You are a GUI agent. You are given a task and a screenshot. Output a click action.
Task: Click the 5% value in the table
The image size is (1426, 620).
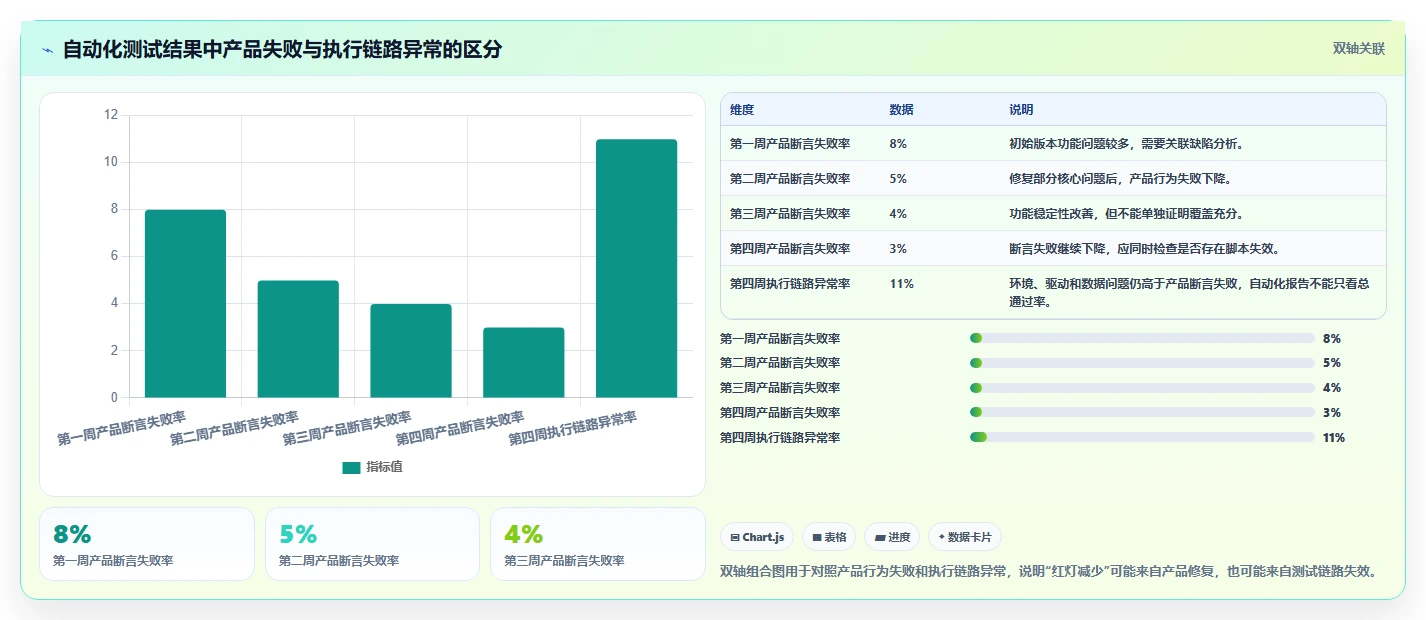(898, 179)
